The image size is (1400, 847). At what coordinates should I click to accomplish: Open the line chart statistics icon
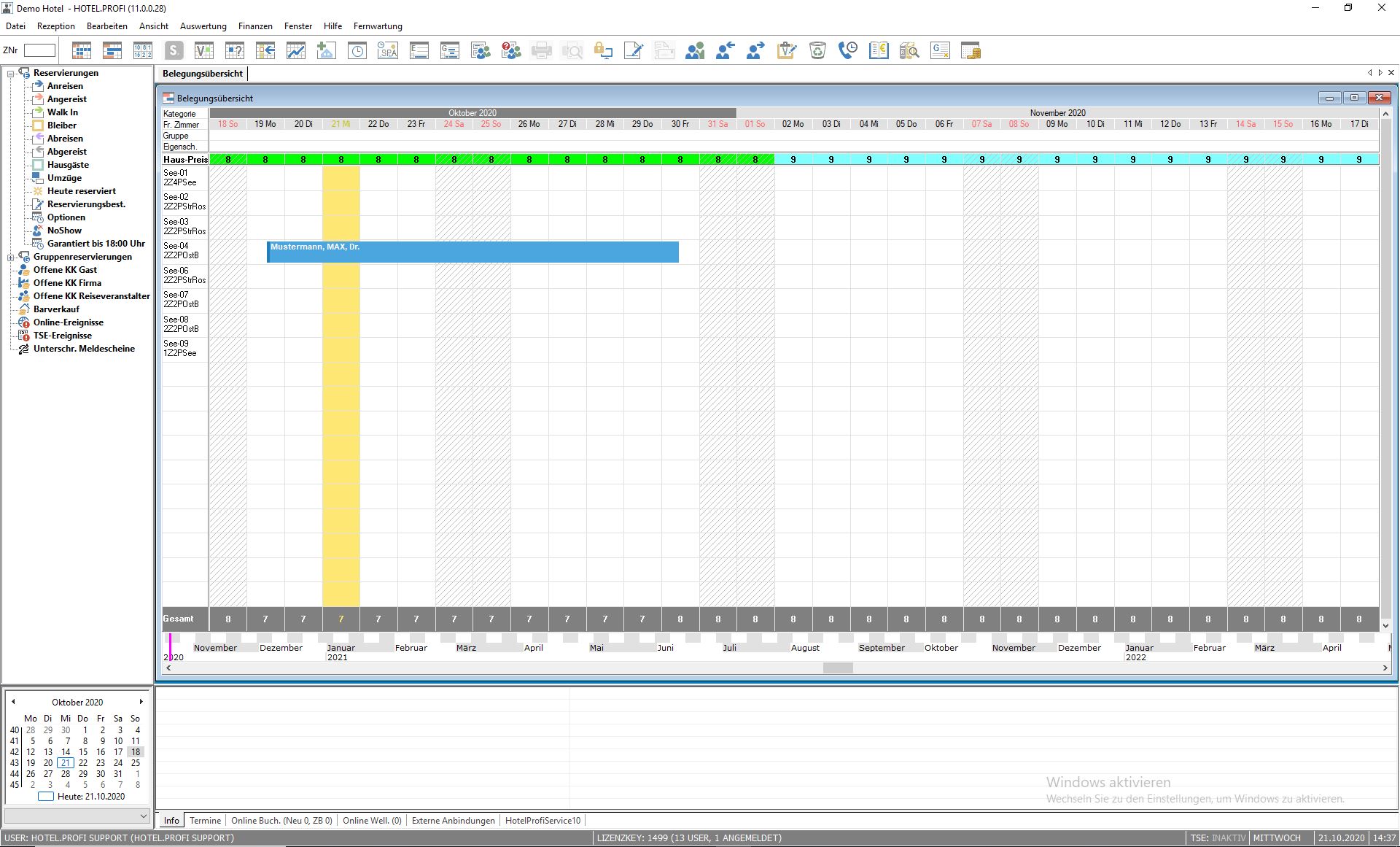296,50
